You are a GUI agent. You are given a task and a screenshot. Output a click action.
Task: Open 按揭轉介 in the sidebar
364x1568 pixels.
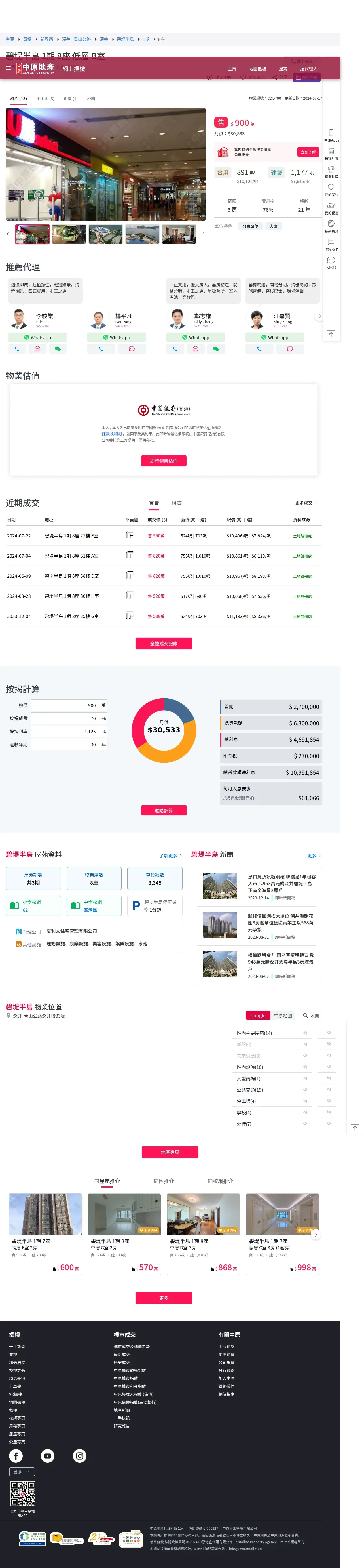tap(331, 226)
